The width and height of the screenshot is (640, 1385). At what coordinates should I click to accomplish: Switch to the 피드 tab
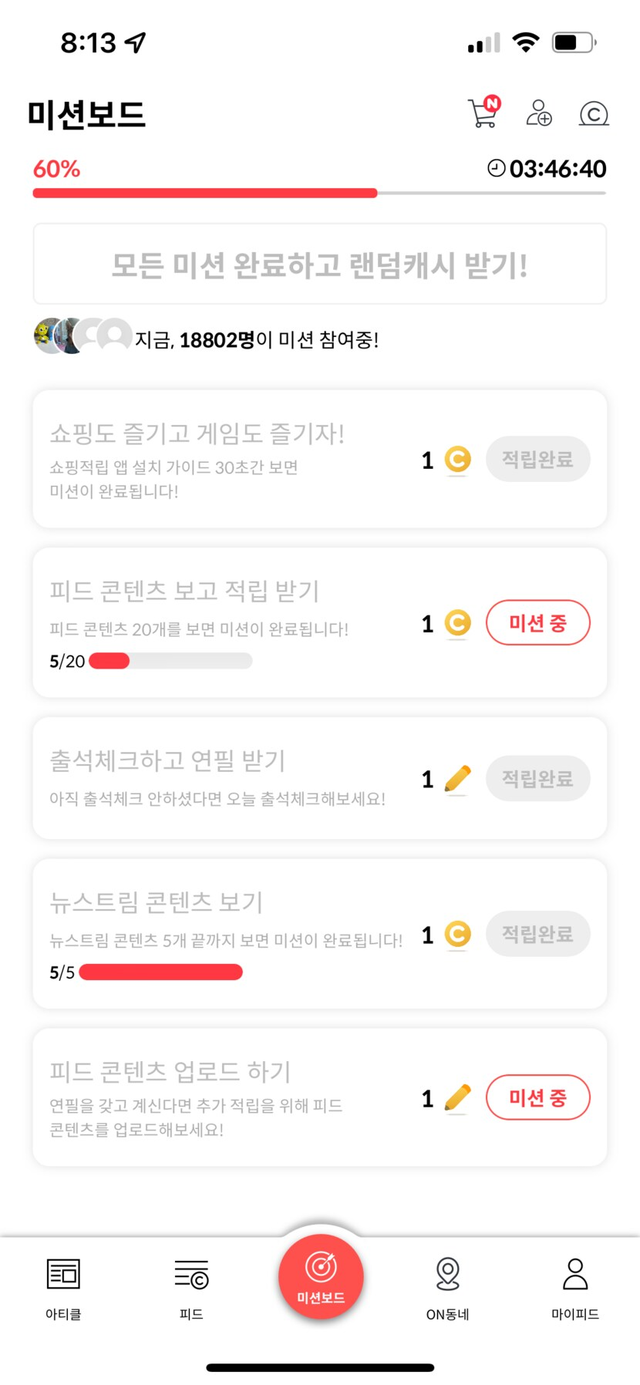191,1289
